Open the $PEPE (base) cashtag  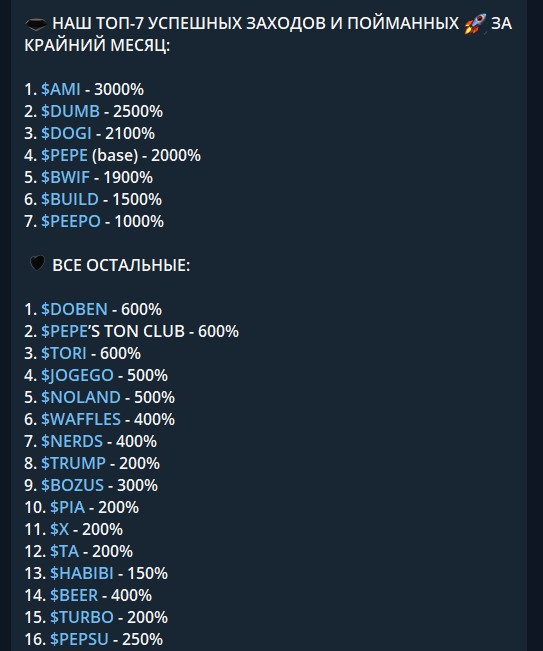64,155
